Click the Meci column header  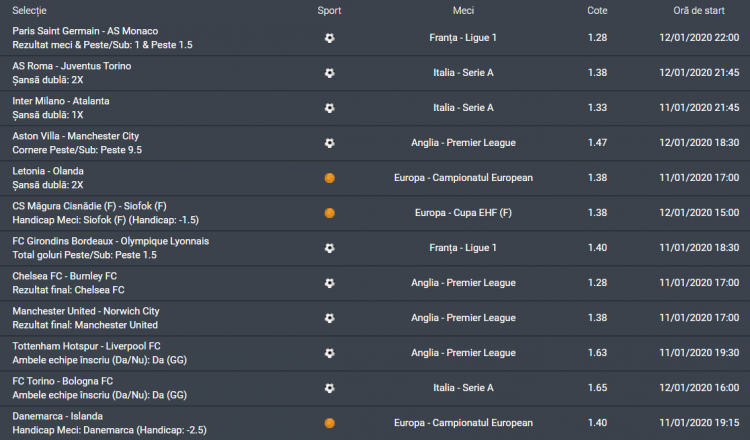[463, 10]
